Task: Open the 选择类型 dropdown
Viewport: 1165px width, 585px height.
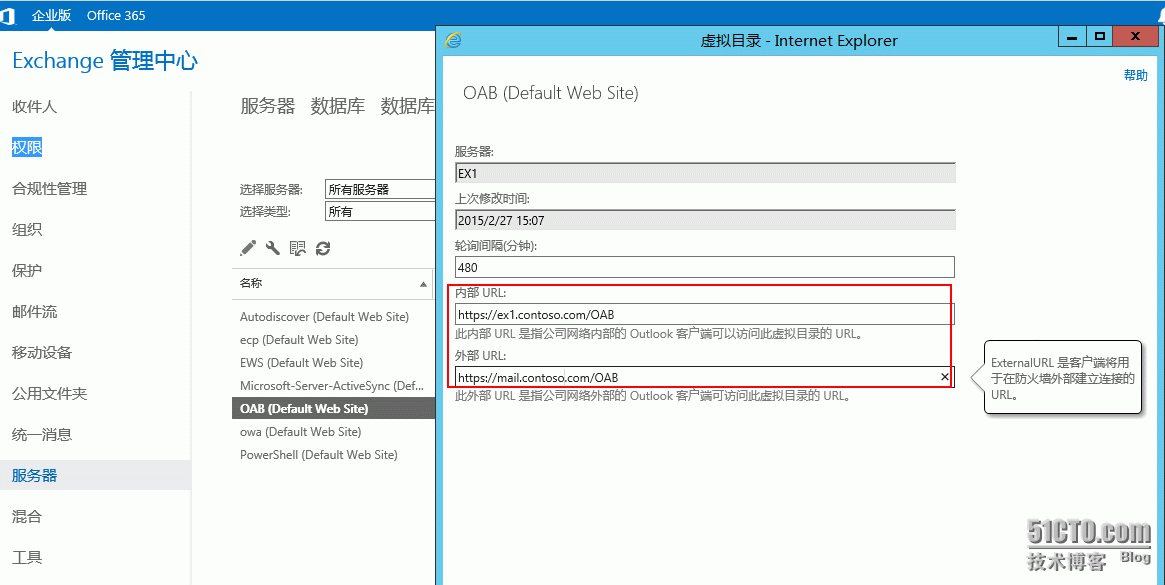Action: (x=380, y=212)
